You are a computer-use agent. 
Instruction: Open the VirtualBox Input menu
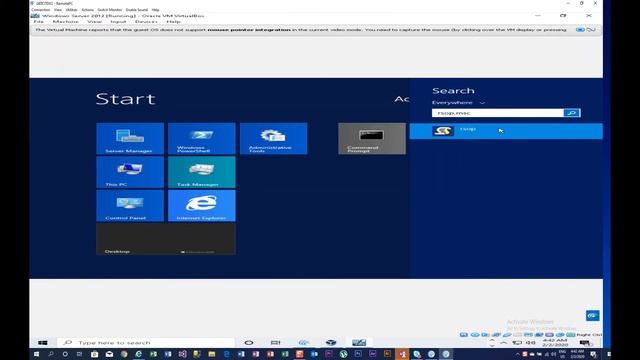(118, 22)
